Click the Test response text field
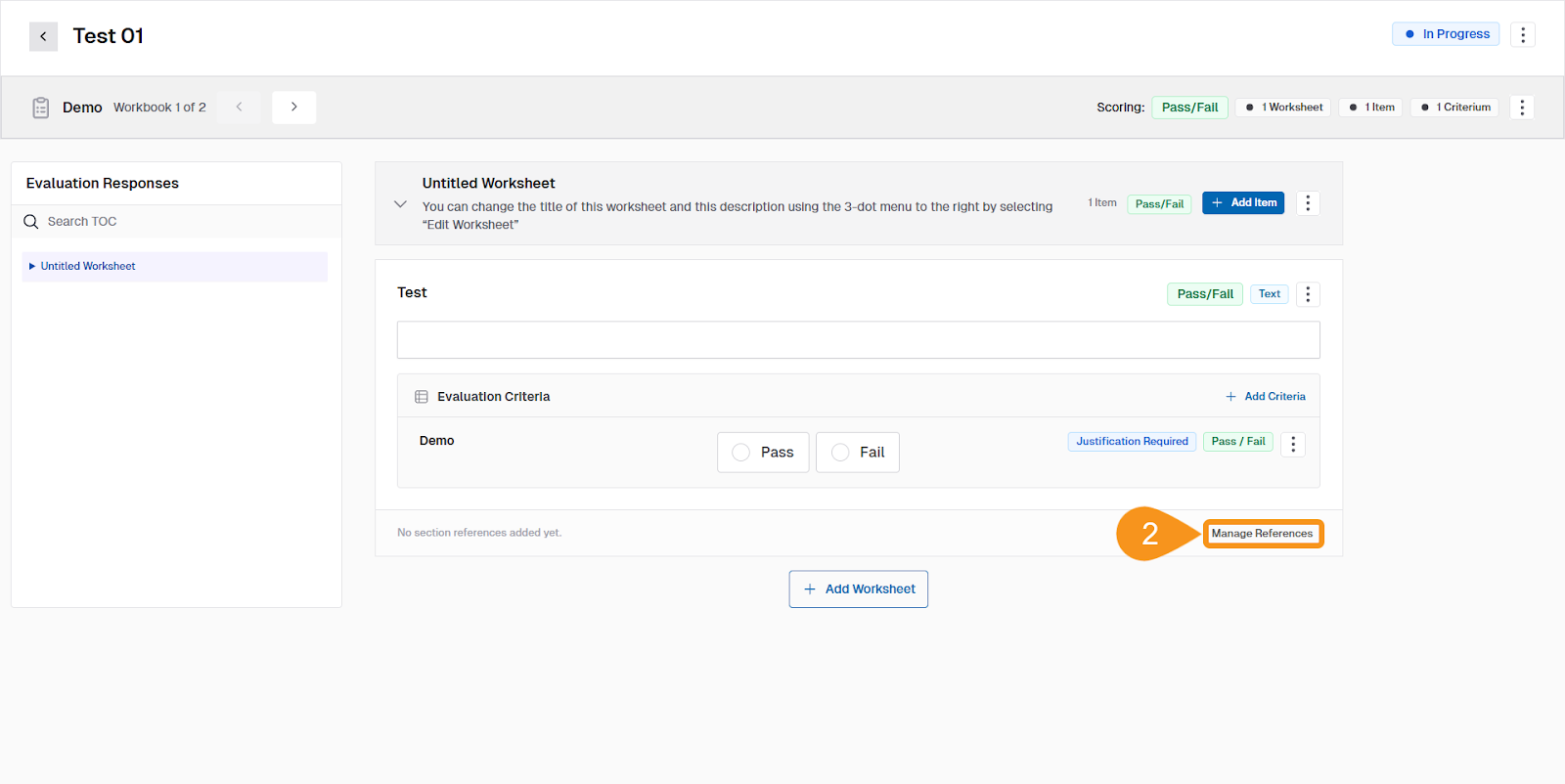1565x784 pixels. (x=858, y=340)
